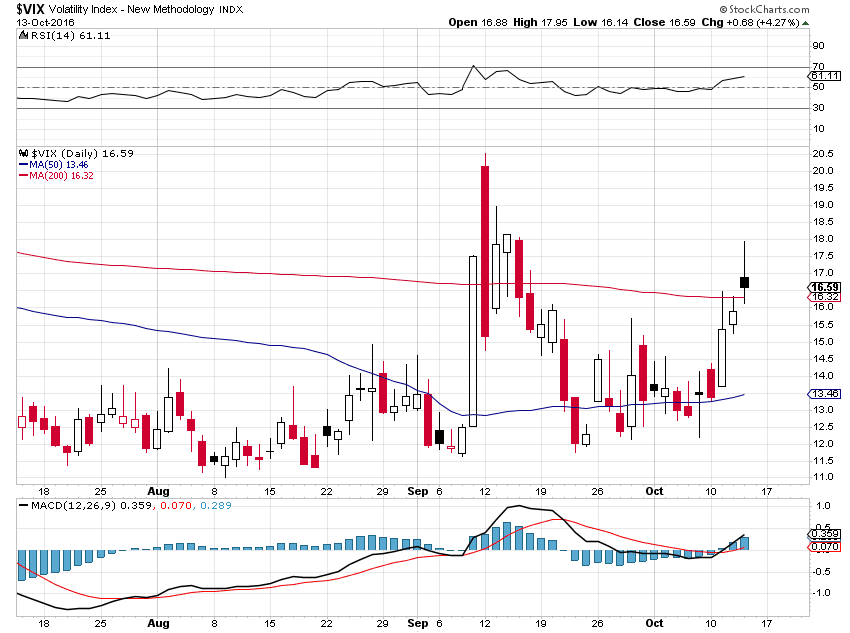Click 'Aug' on the price panel date axis
The height and width of the screenshot is (633, 850).
click(x=158, y=491)
